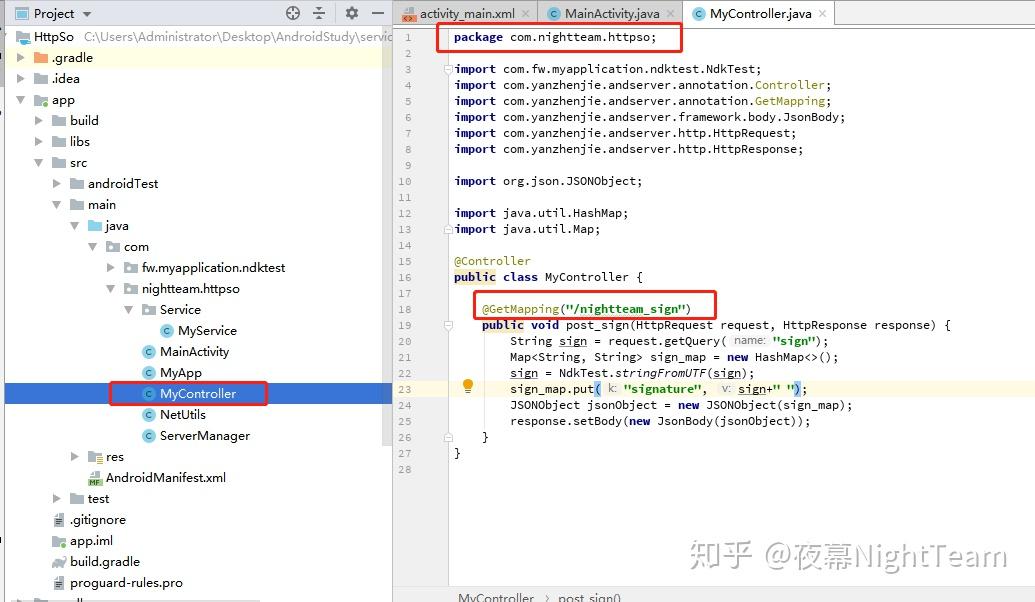Collapse the nightteam.httpso package
Screen dimensions: 1035x602
[111, 288]
